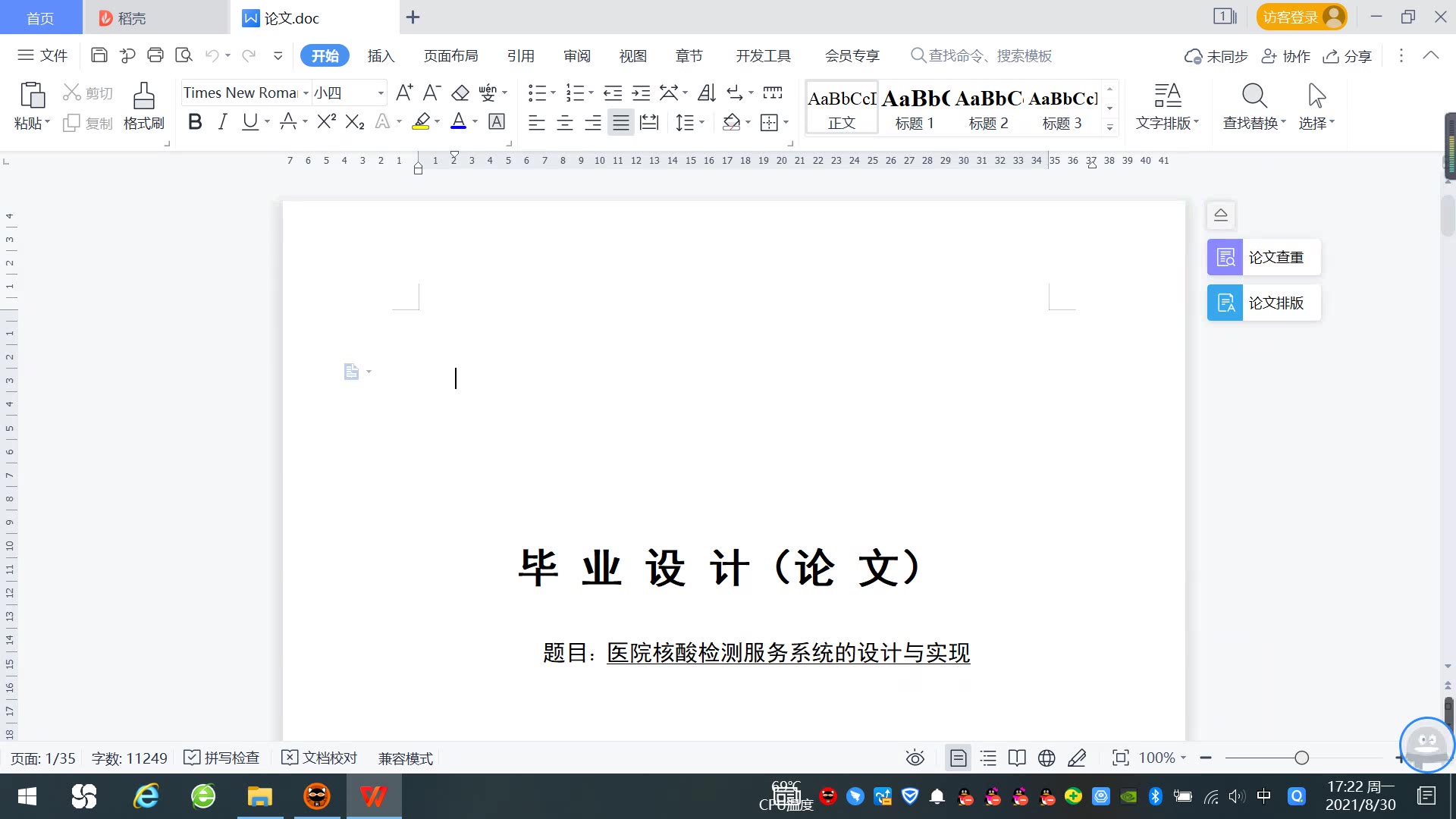
Task: Click the superscript X² icon
Action: tap(326, 121)
